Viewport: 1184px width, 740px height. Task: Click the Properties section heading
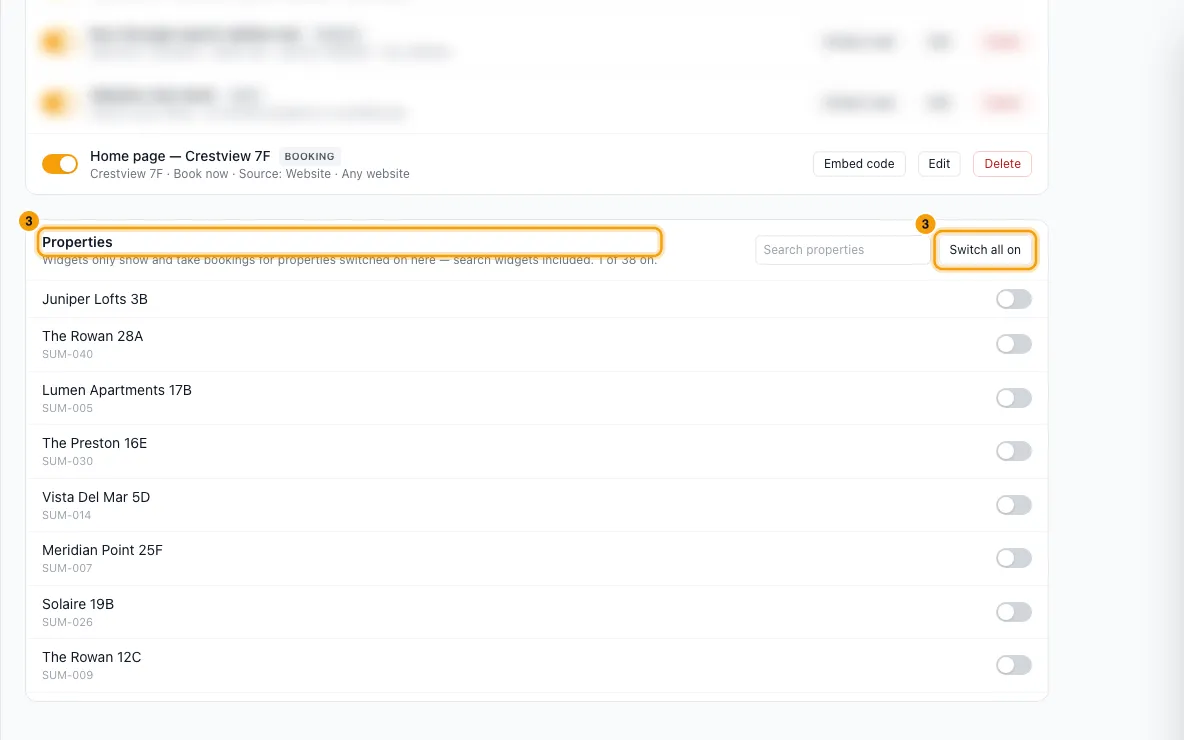pyautogui.click(x=77, y=242)
